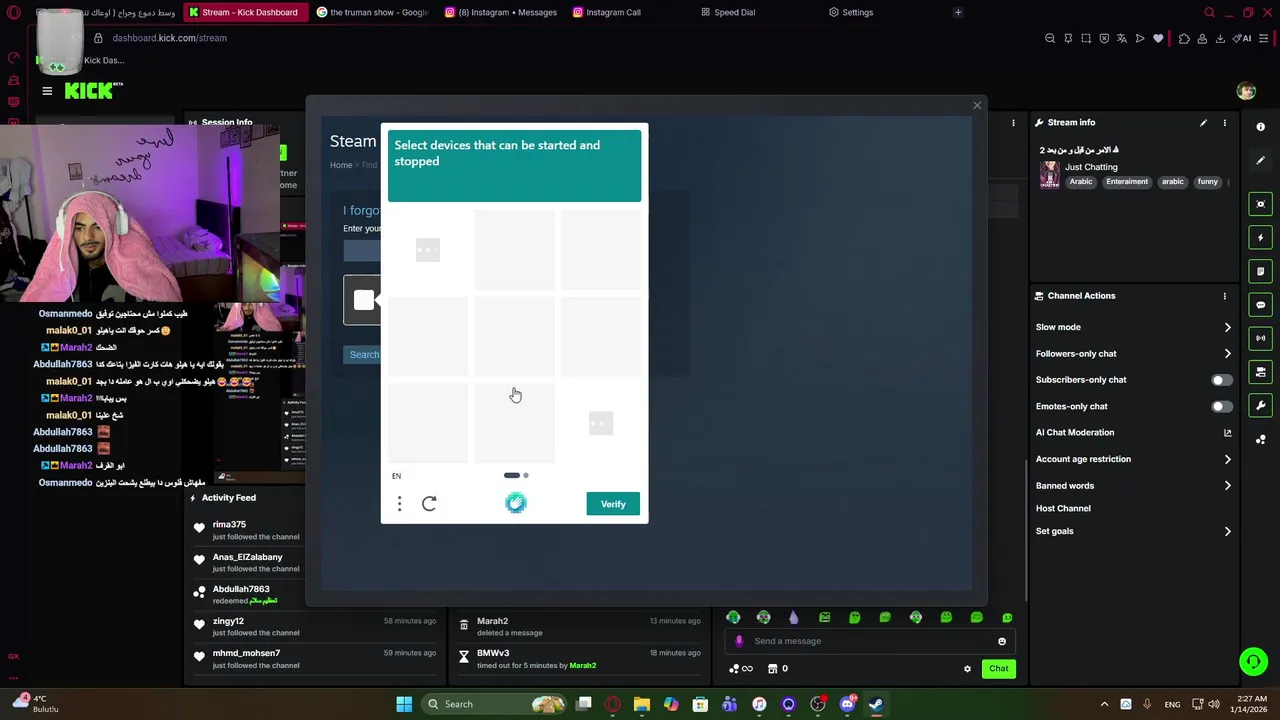Click the address bar dashboard.kick.com/stream
Image resolution: width=1280 pixels, height=720 pixels.
169,38
